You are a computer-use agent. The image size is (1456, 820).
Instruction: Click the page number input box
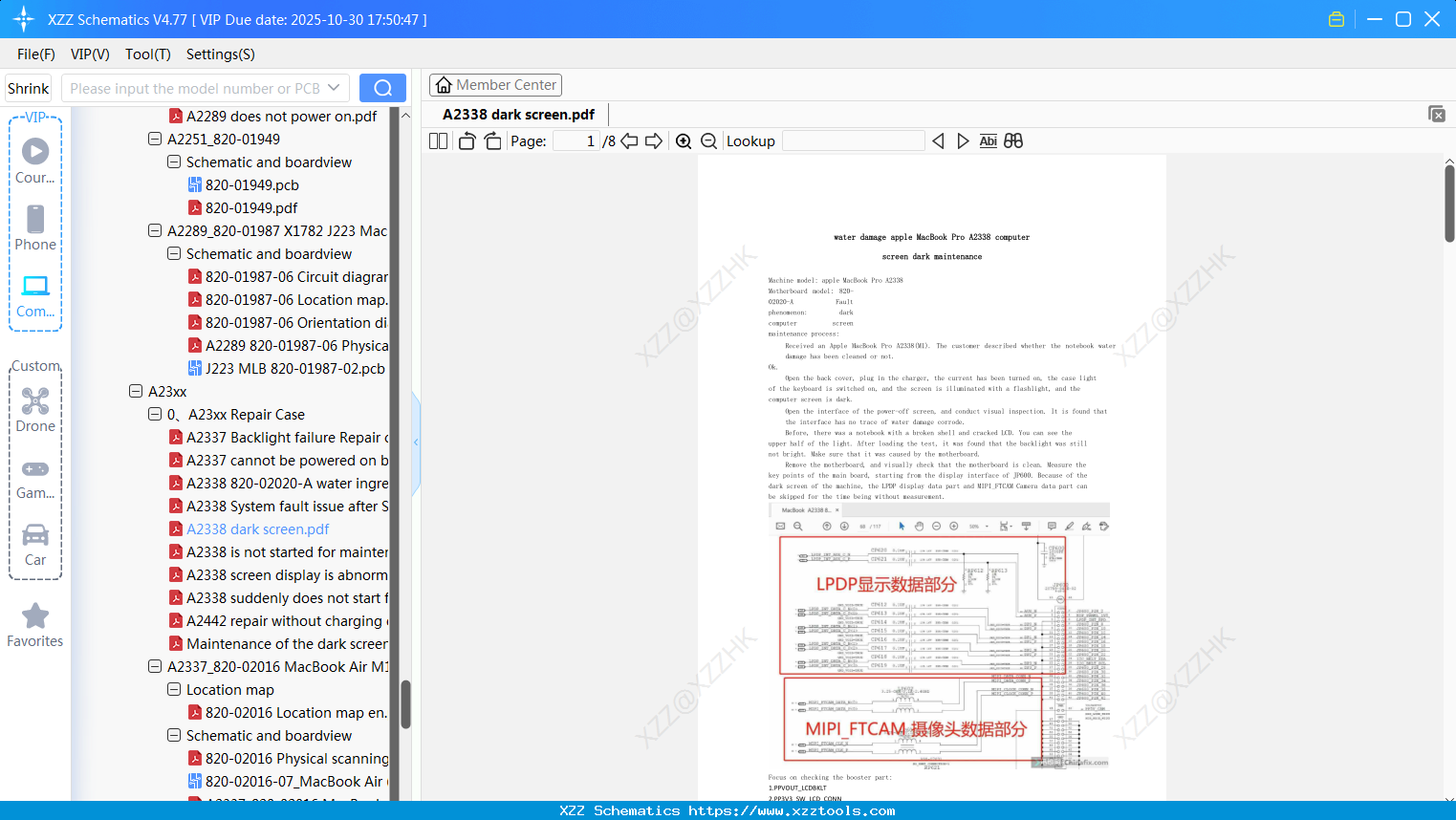[576, 141]
